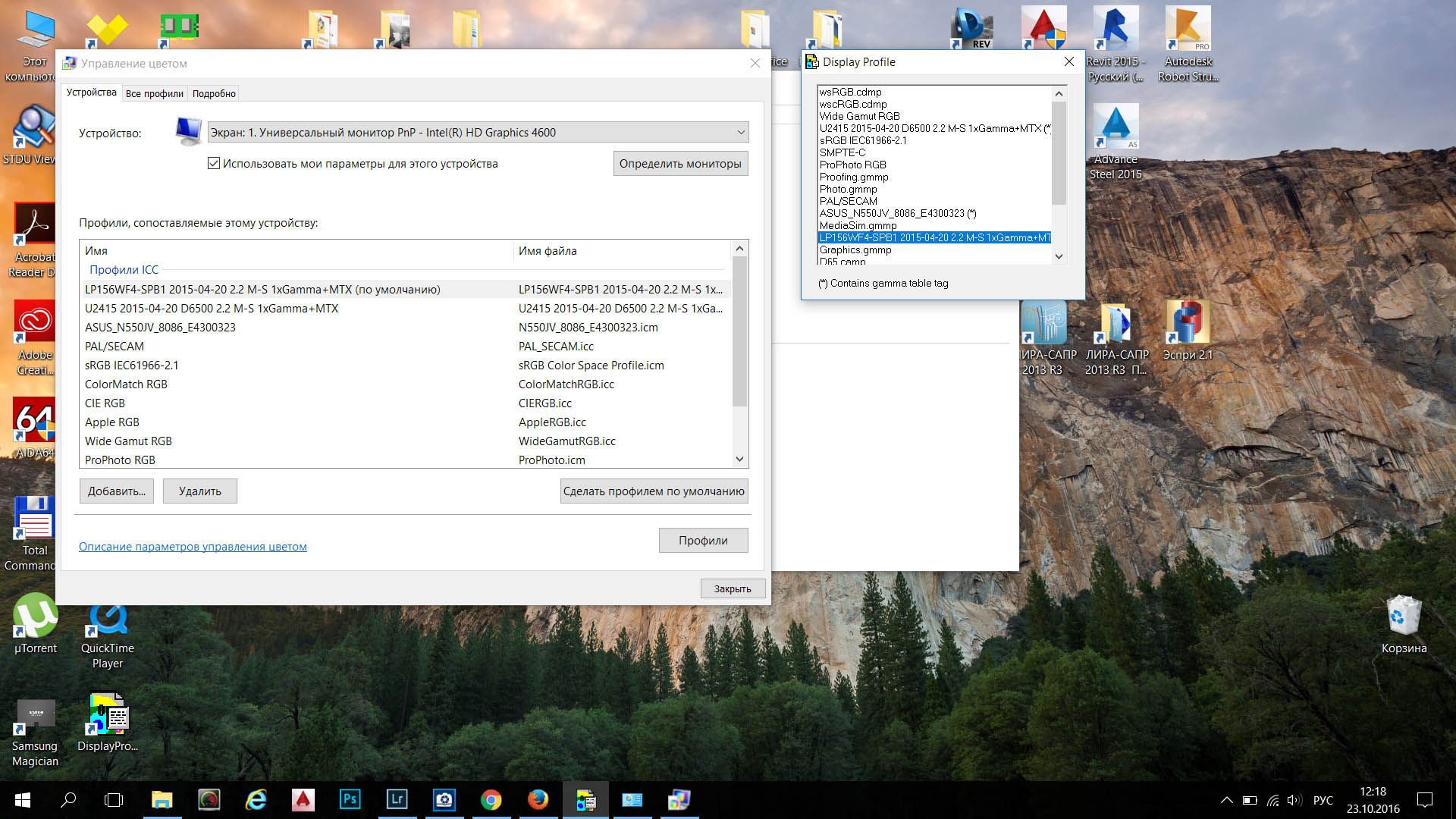Launch Lightroom from the taskbar
Viewport: 1456px width, 819px height.
click(x=397, y=799)
